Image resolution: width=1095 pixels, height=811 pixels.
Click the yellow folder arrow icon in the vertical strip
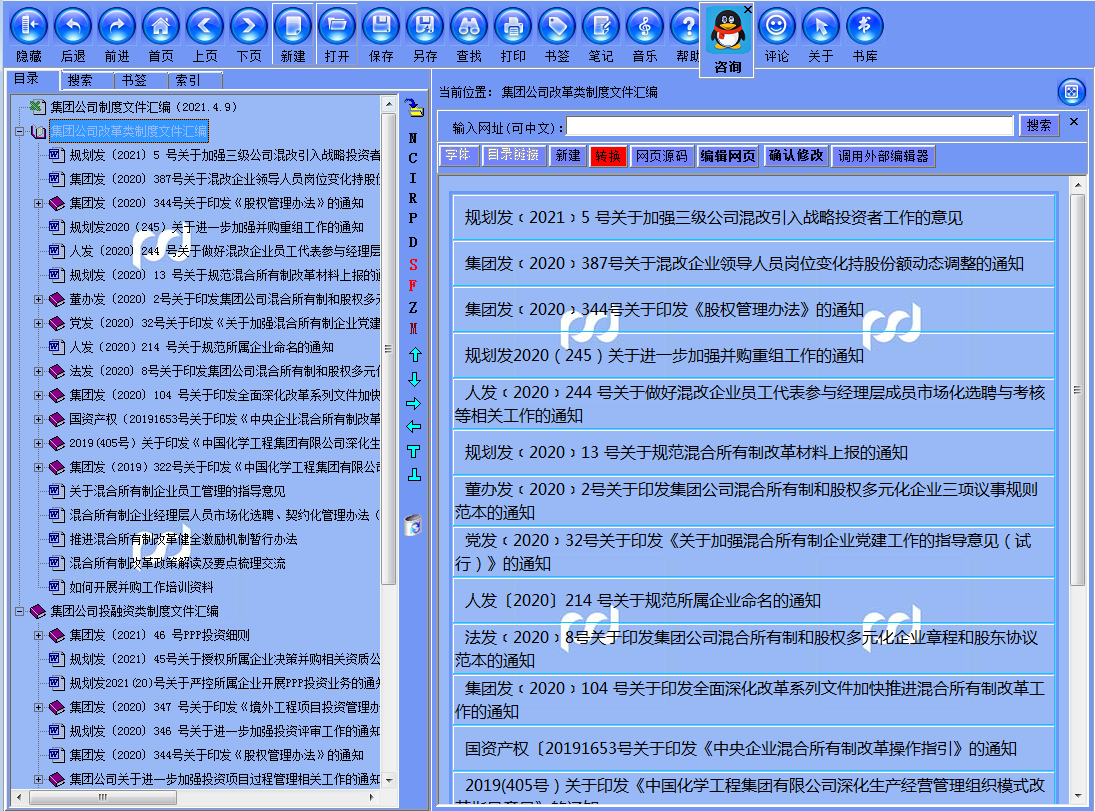click(x=414, y=108)
